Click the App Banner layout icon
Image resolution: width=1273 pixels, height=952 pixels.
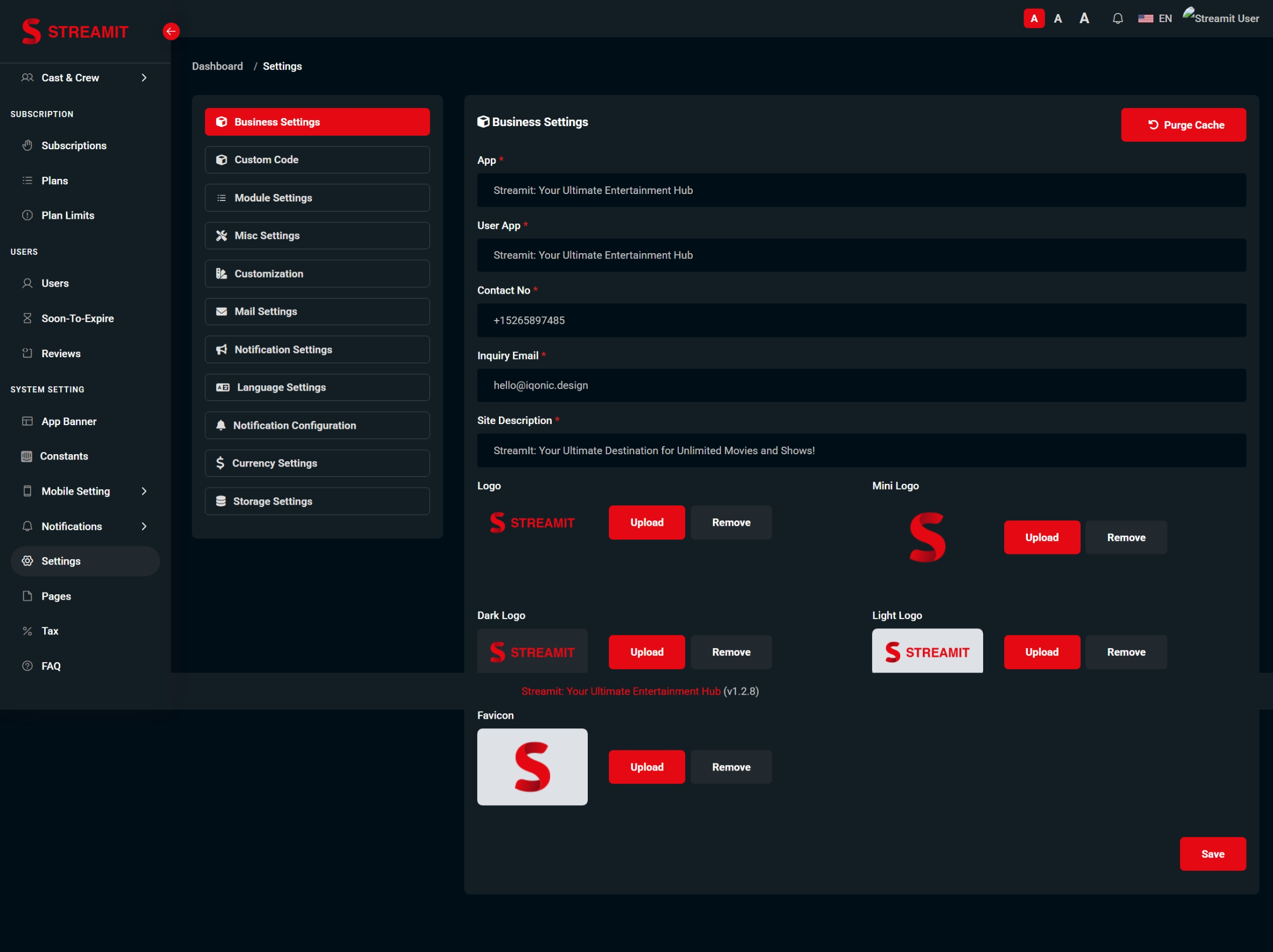click(x=27, y=421)
